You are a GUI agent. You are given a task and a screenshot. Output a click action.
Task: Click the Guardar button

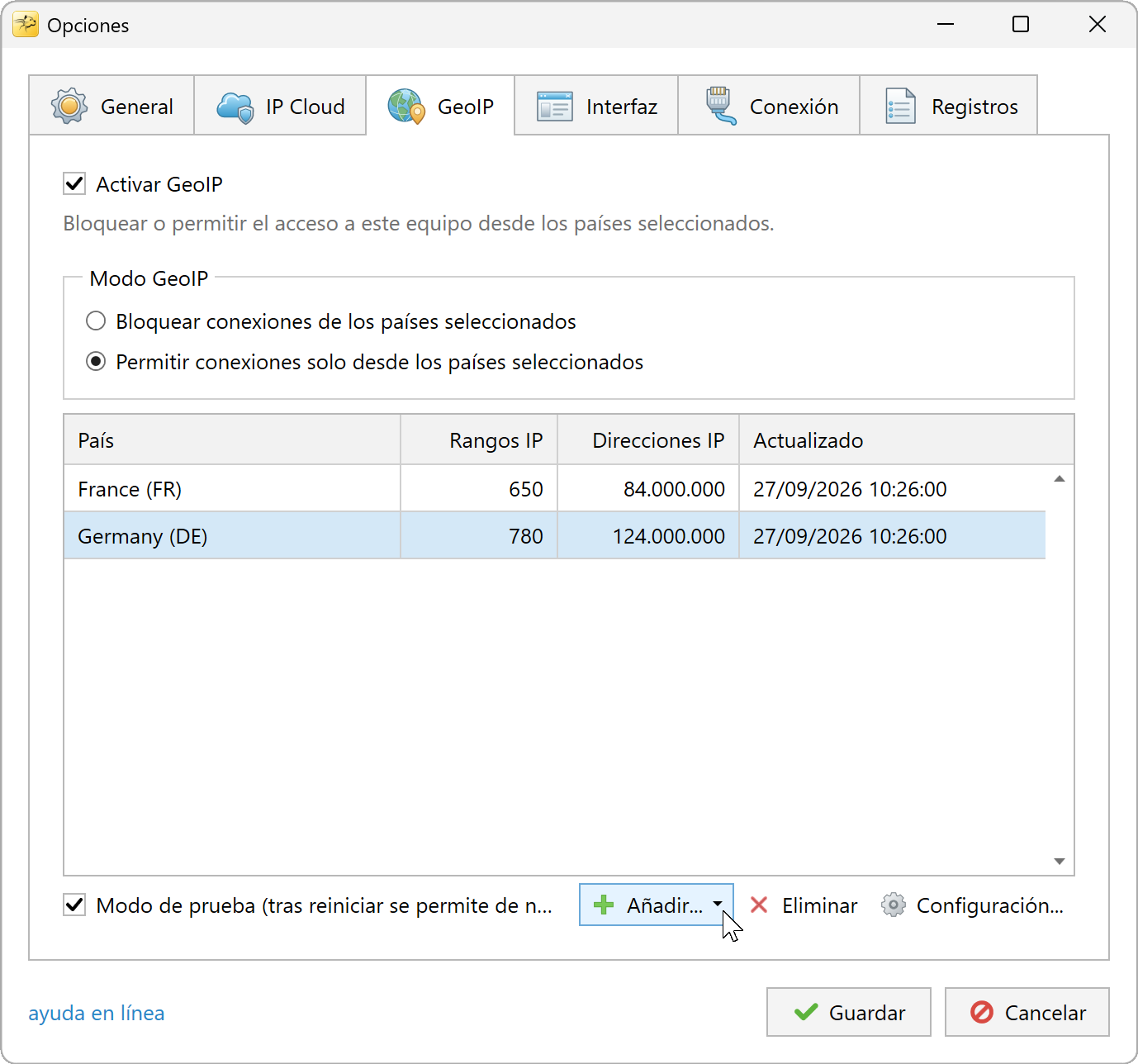[849, 1012]
